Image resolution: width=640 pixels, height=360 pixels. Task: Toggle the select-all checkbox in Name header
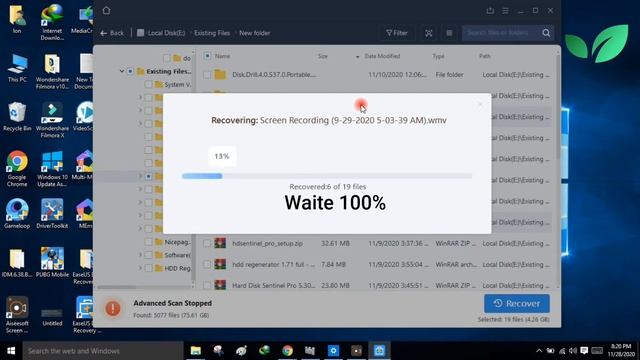pos(207,56)
